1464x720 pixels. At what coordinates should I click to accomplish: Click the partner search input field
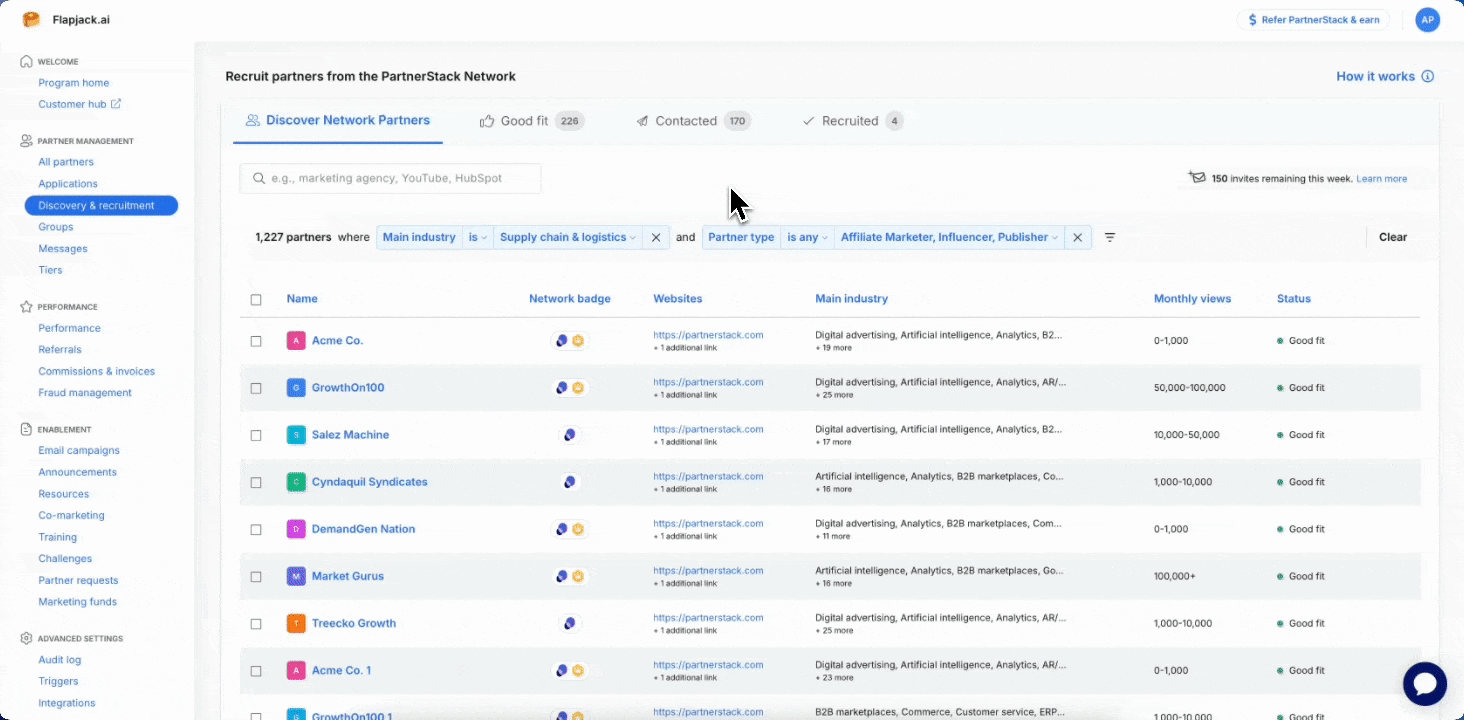pyautogui.click(x=390, y=178)
